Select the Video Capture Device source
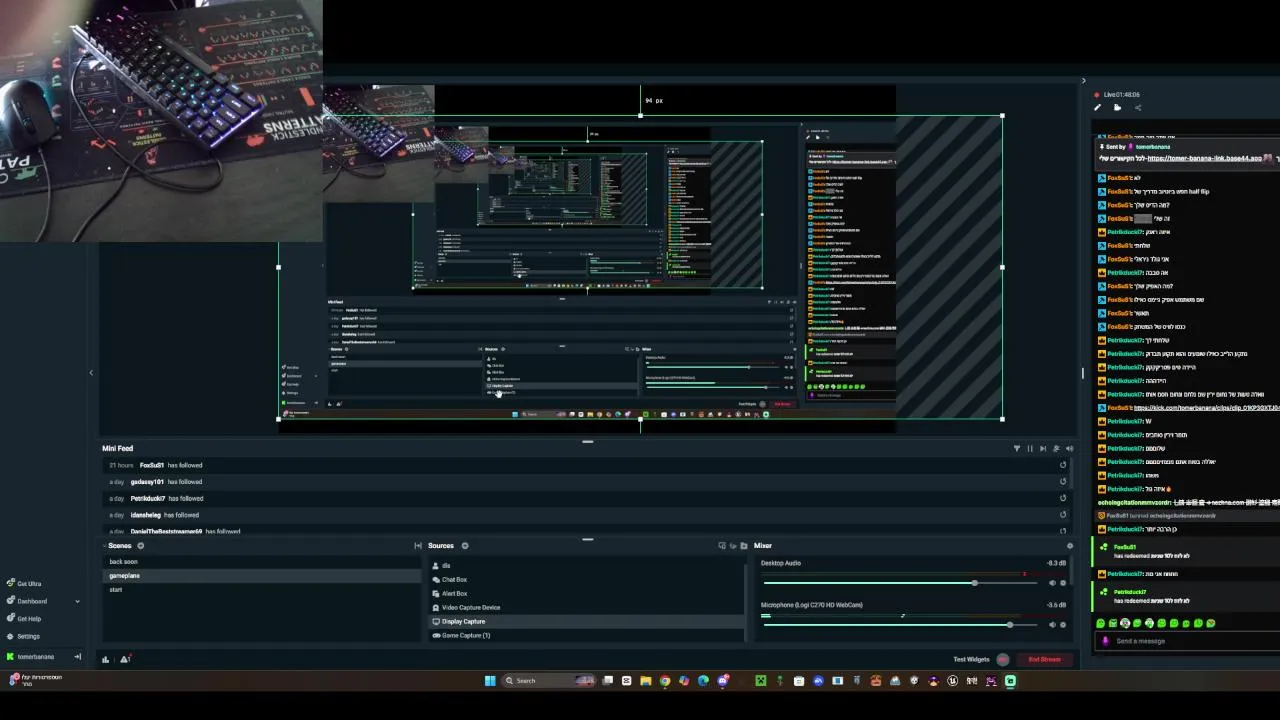 coord(587,608)
